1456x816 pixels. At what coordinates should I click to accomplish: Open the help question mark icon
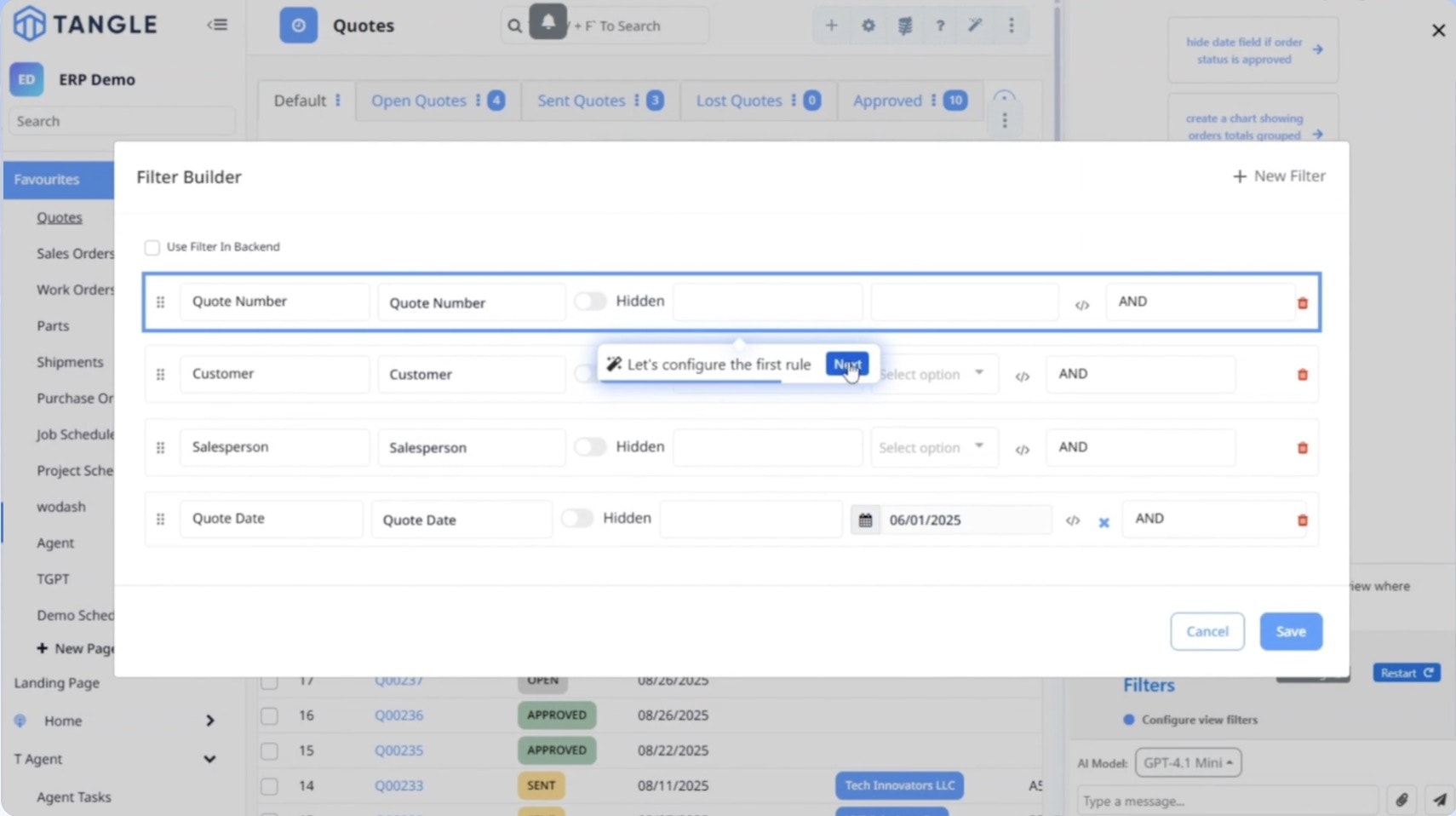[x=940, y=26]
